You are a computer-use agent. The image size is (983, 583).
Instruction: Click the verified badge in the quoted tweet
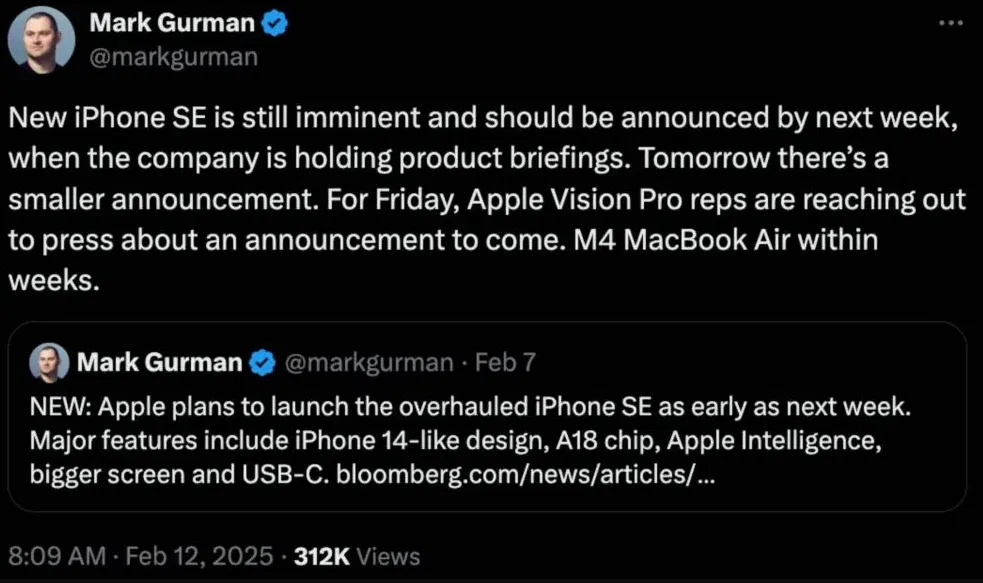coord(261,362)
